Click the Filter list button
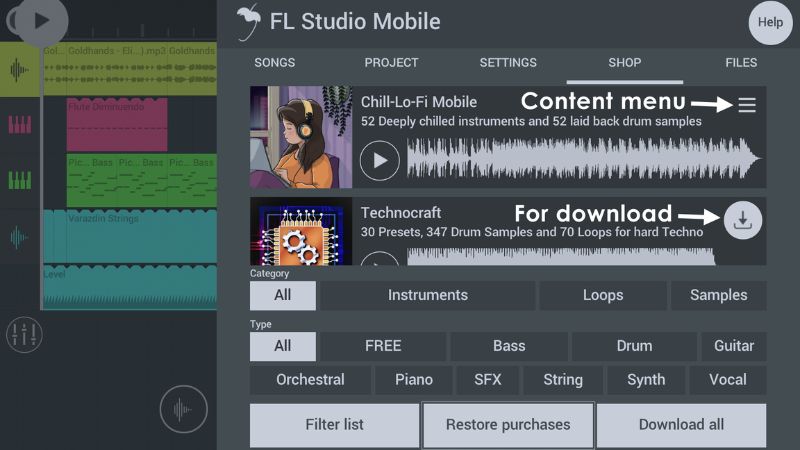800x450 pixels. click(334, 426)
